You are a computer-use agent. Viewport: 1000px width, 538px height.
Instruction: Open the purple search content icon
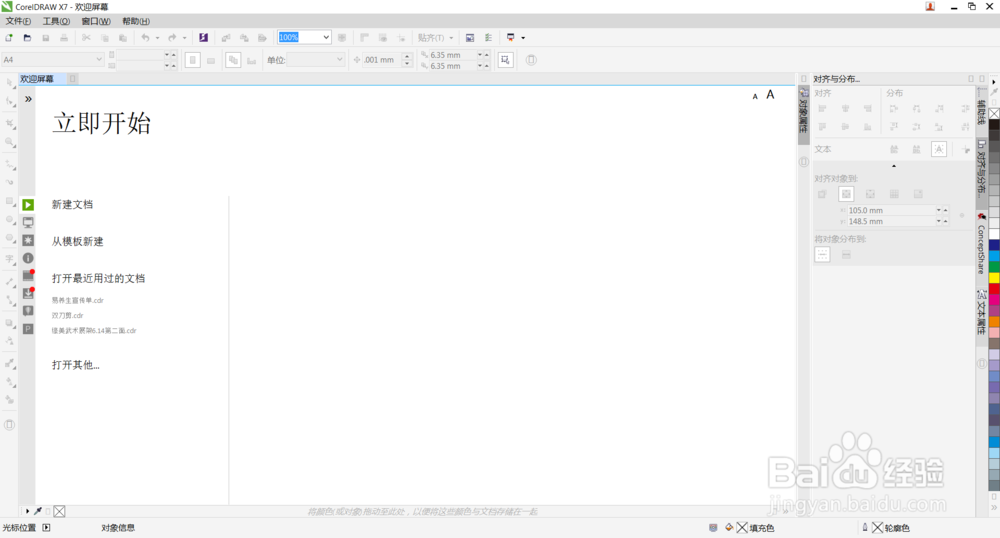203,38
